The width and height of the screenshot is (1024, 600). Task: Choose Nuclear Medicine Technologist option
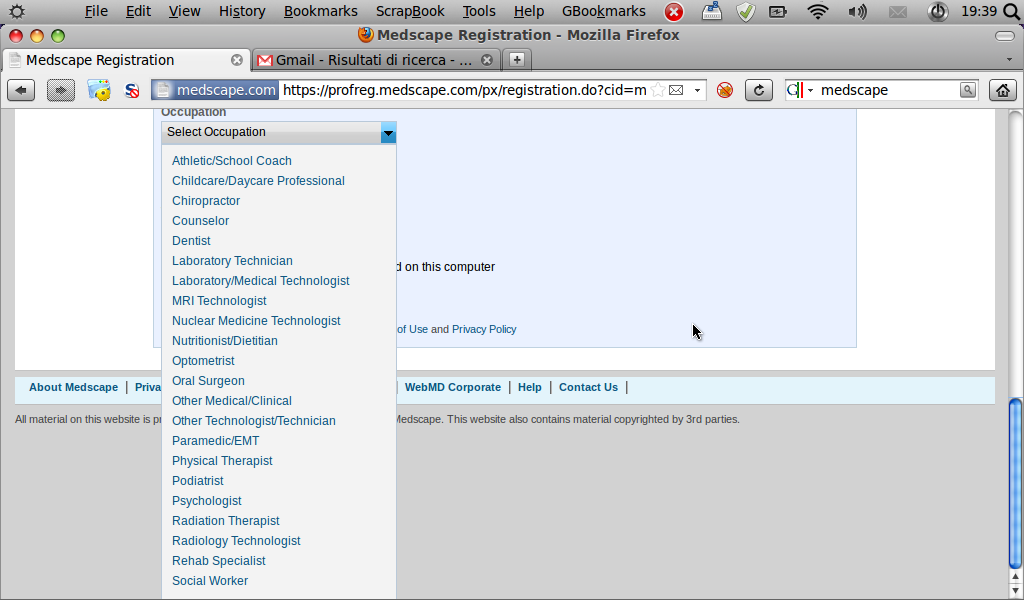pos(256,321)
